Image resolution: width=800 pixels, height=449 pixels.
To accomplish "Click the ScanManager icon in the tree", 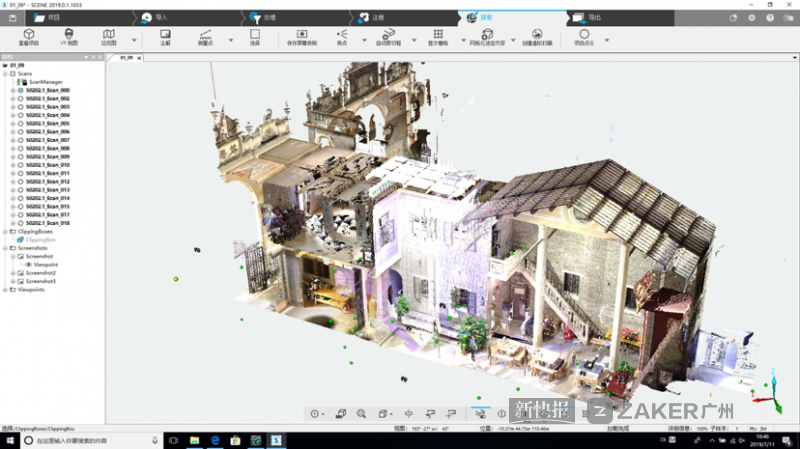I will pyautogui.click(x=21, y=82).
